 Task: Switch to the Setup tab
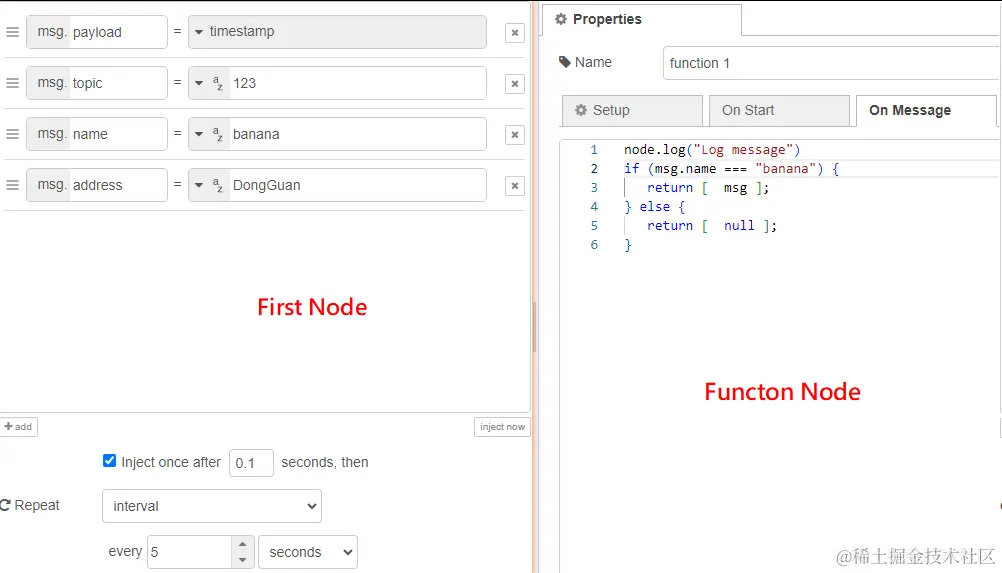pyautogui.click(x=632, y=111)
